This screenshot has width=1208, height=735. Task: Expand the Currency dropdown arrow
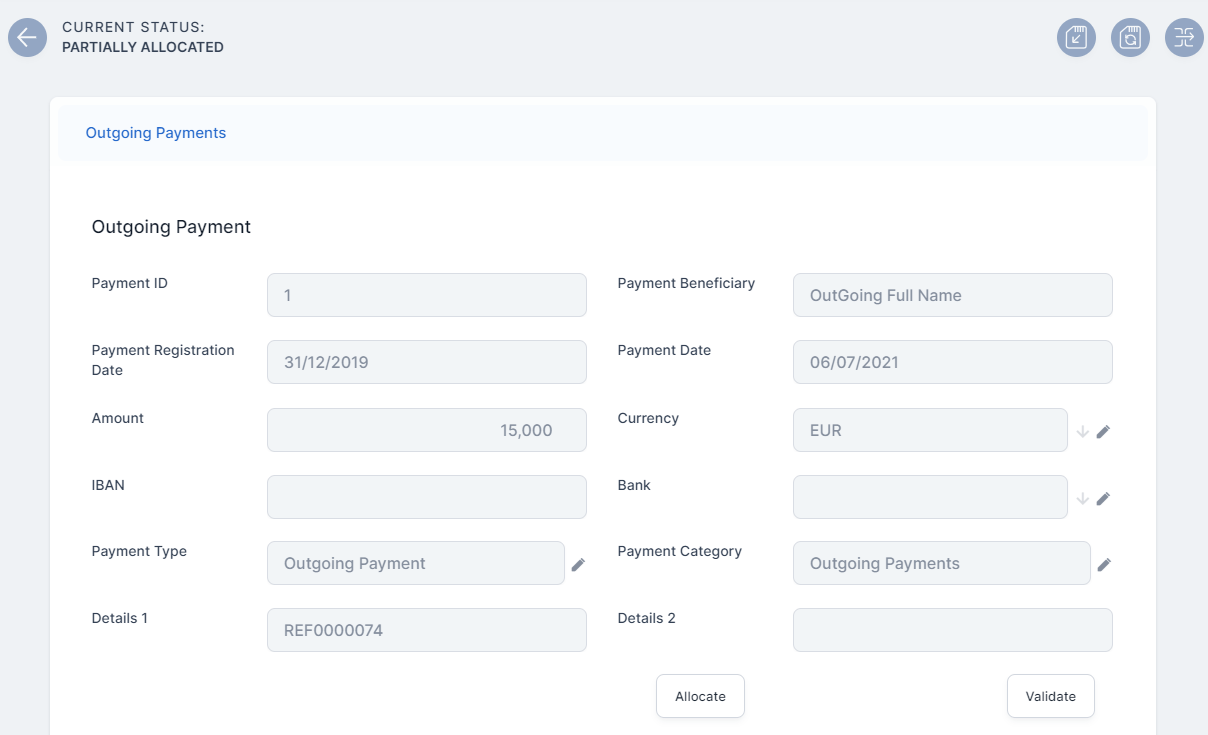[1082, 431]
